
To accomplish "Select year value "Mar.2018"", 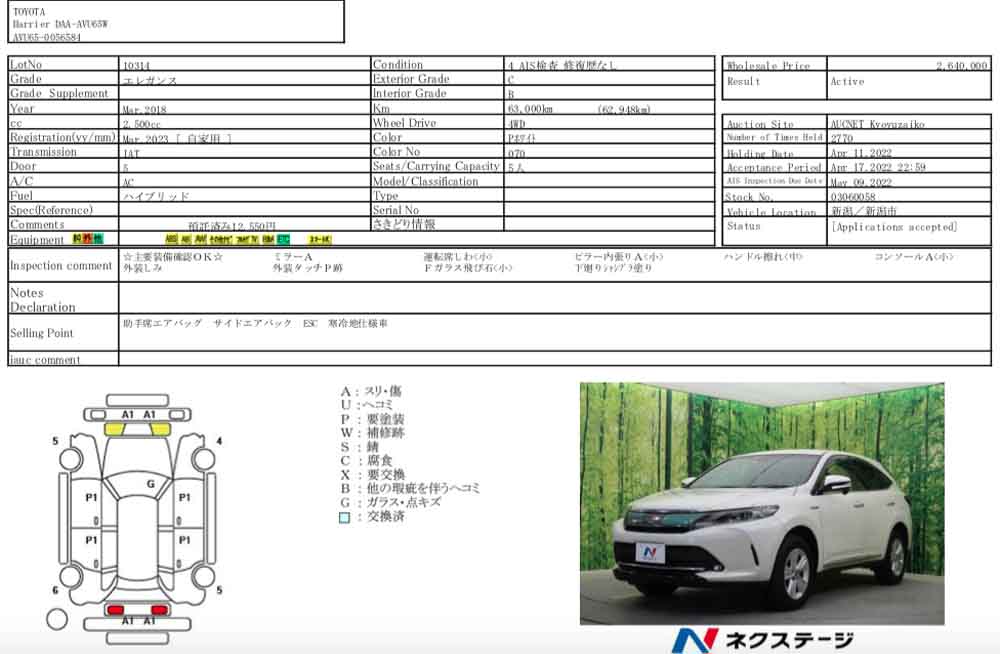I will pyautogui.click(x=144, y=110).
